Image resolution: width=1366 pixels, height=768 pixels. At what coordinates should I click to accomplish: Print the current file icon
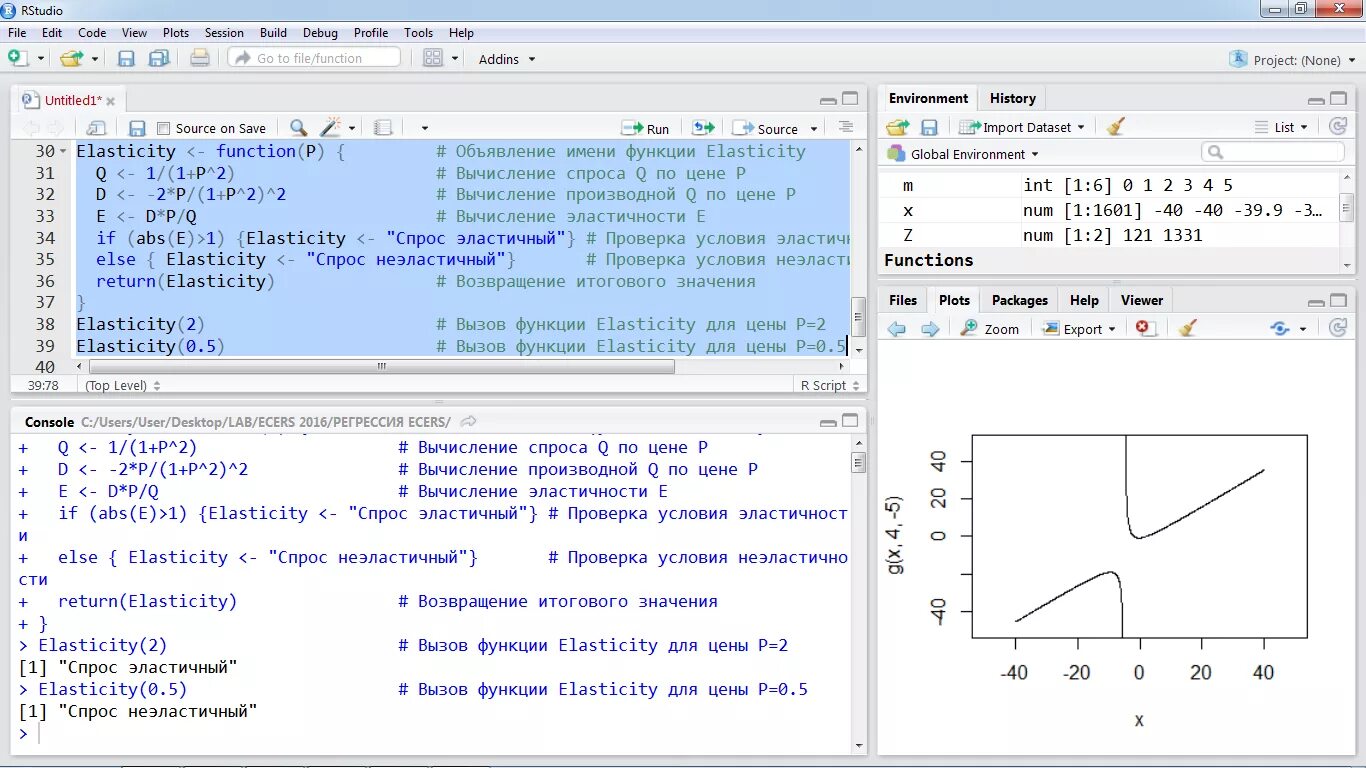[x=200, y=58]
